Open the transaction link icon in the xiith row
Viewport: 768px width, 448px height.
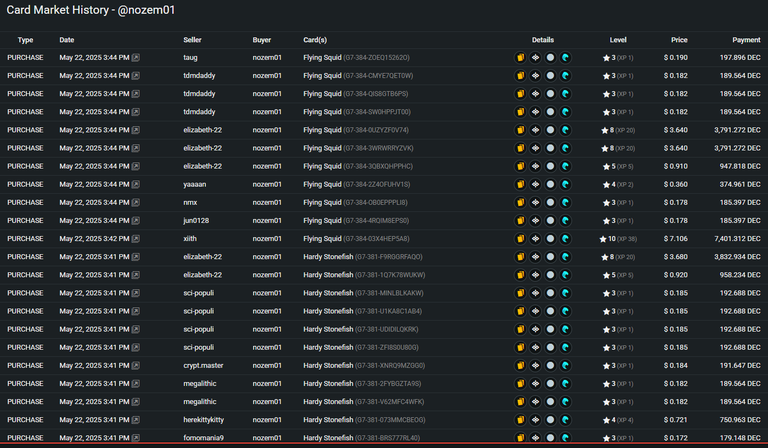pos(136,239)
